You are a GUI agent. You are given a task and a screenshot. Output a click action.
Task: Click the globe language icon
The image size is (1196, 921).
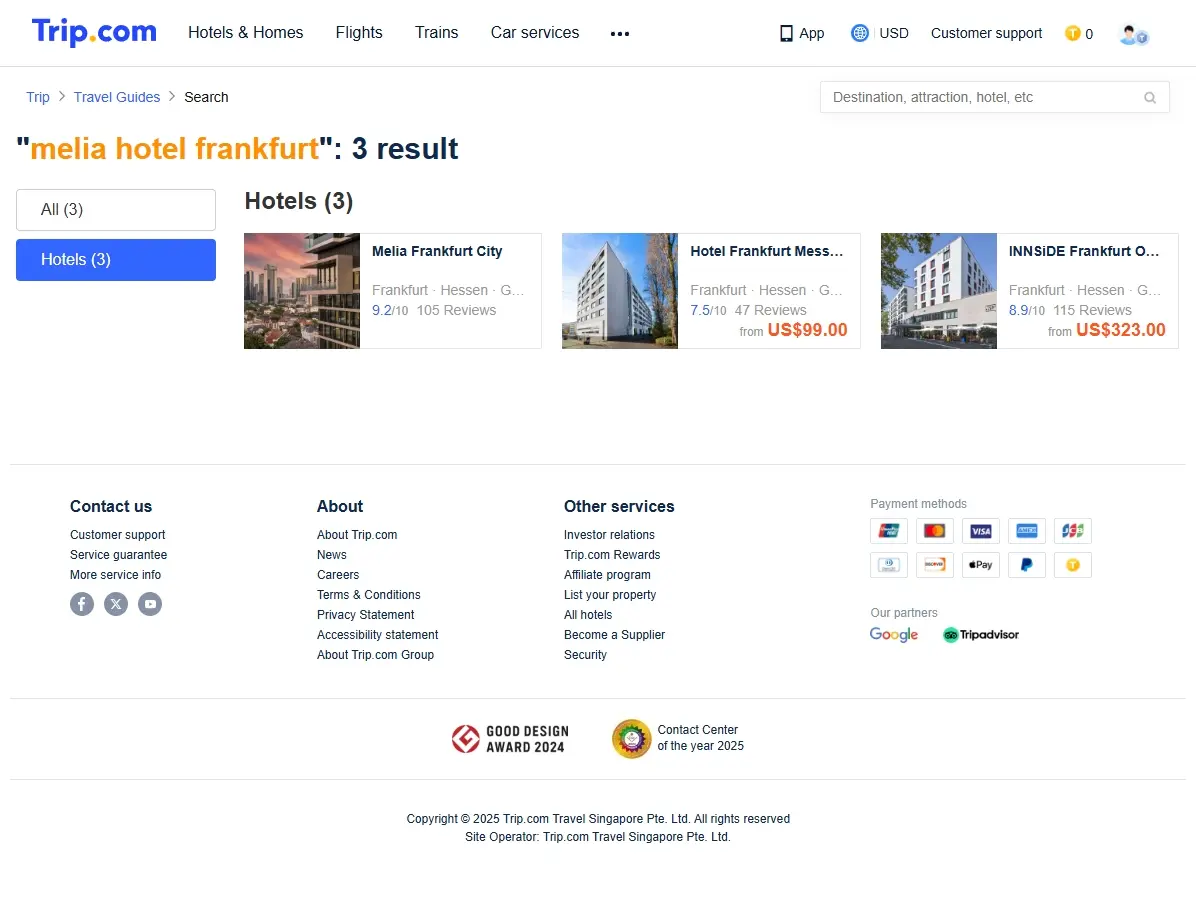tap(860, 33)
